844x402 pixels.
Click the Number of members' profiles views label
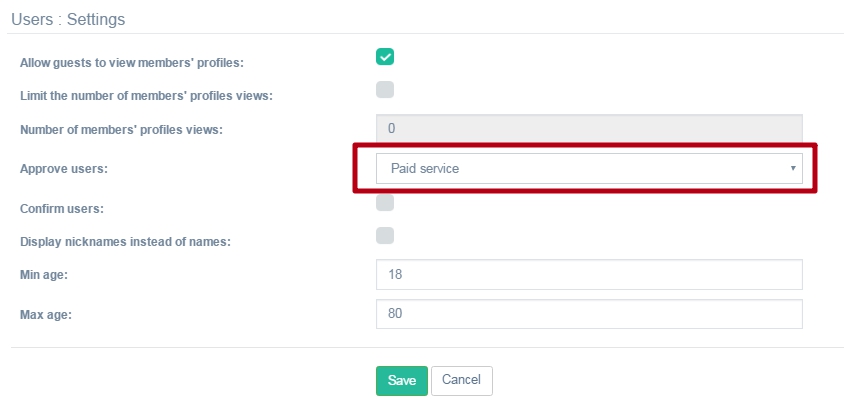coord(121,129)
